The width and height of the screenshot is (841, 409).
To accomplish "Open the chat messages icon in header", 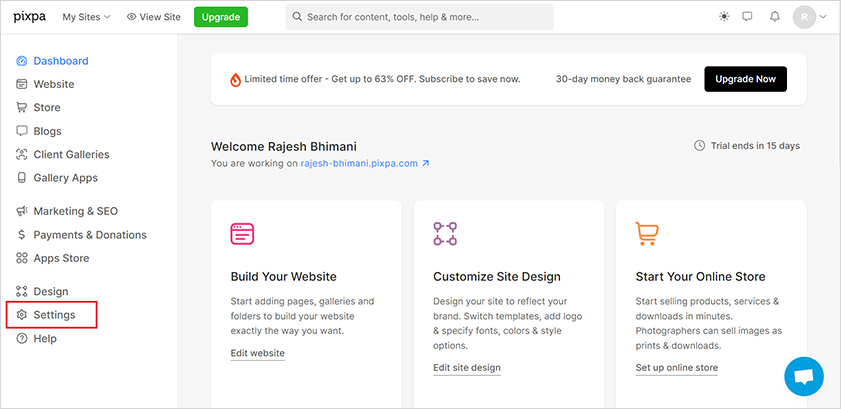I will 747,17.
